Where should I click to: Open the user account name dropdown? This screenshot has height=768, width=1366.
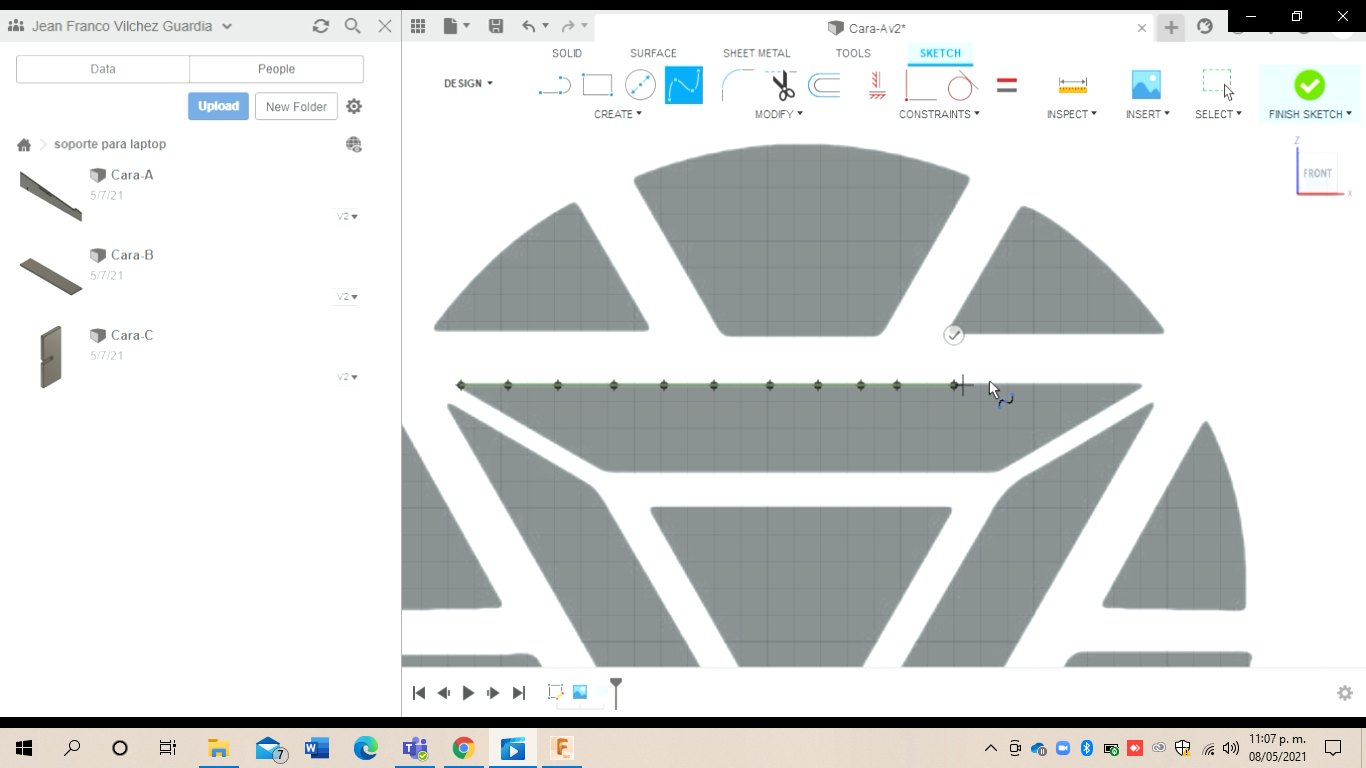[x=120, y=26]
